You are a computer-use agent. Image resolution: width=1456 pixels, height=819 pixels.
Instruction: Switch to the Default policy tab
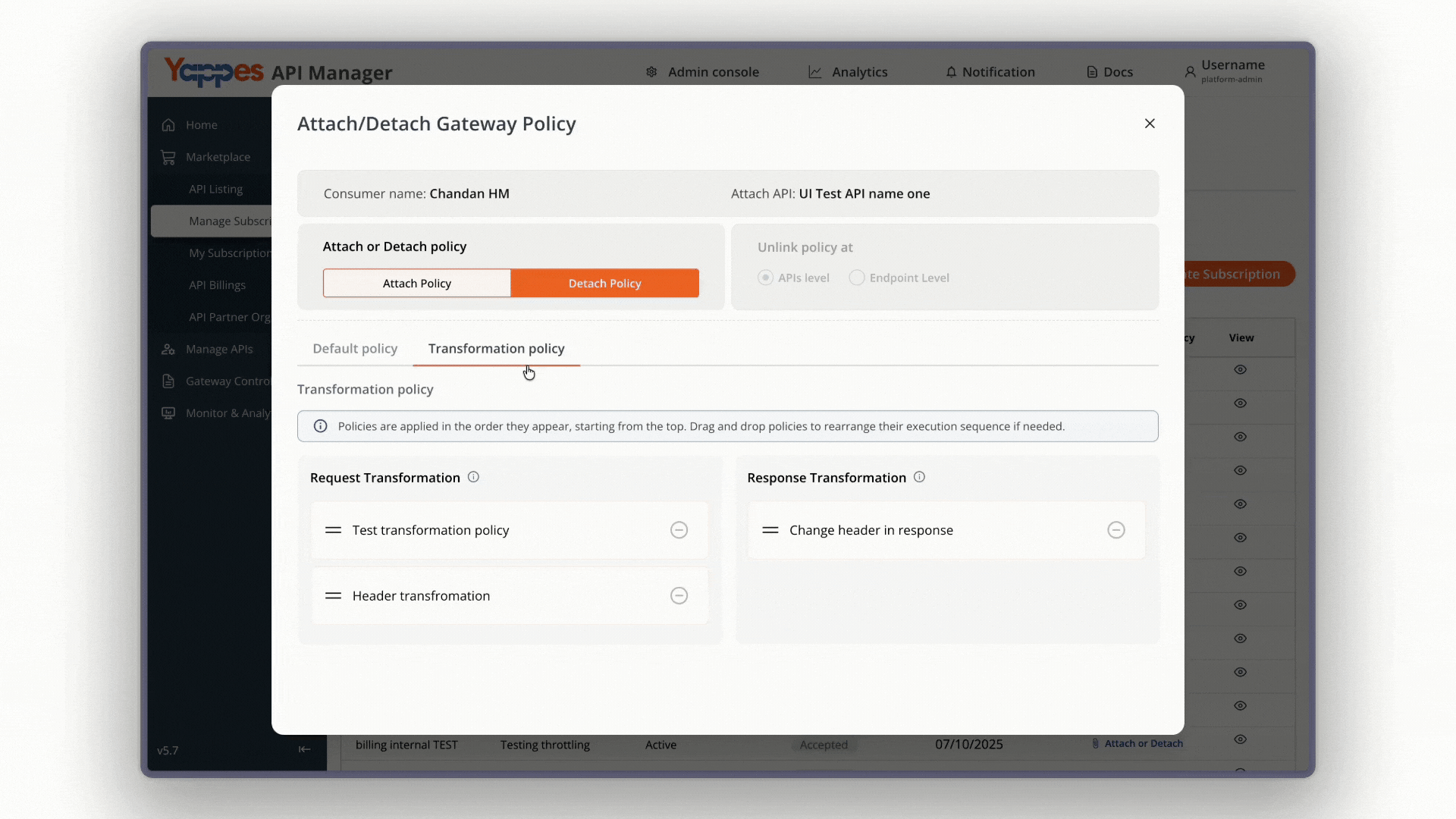[355, 349]
